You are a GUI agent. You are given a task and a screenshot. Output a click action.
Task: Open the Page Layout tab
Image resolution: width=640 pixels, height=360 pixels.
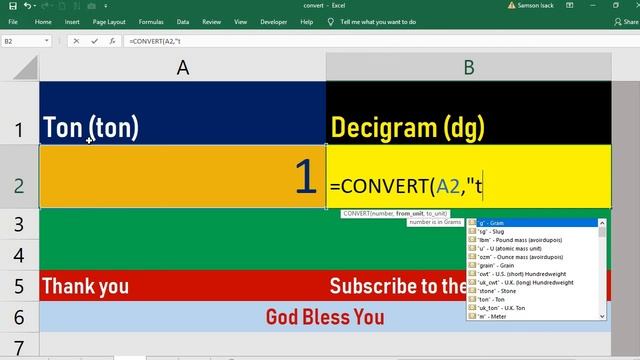click(109, 22)
